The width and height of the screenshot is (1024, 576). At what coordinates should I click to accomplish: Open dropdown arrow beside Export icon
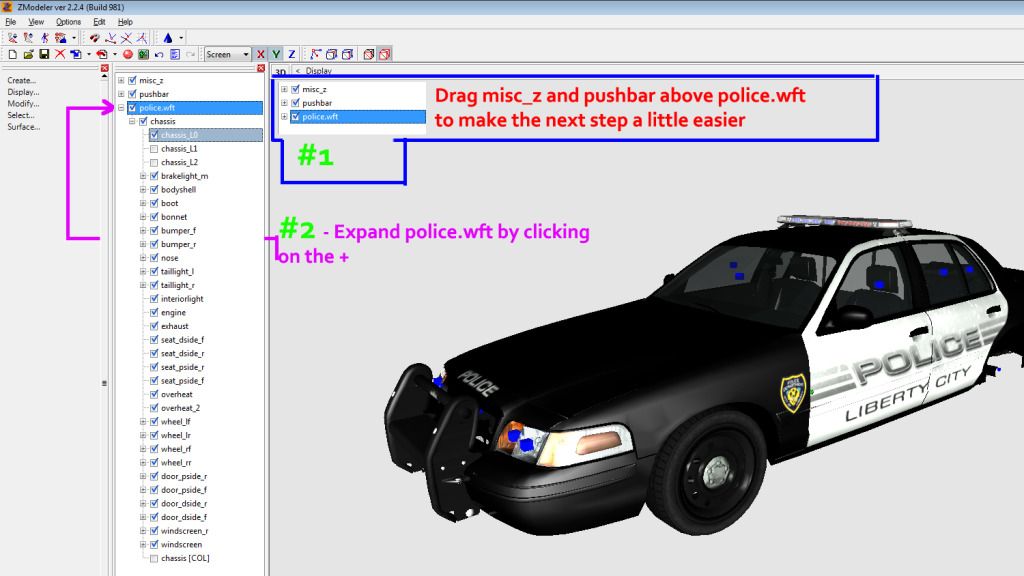pyautogui.click(x=115, y=54)
